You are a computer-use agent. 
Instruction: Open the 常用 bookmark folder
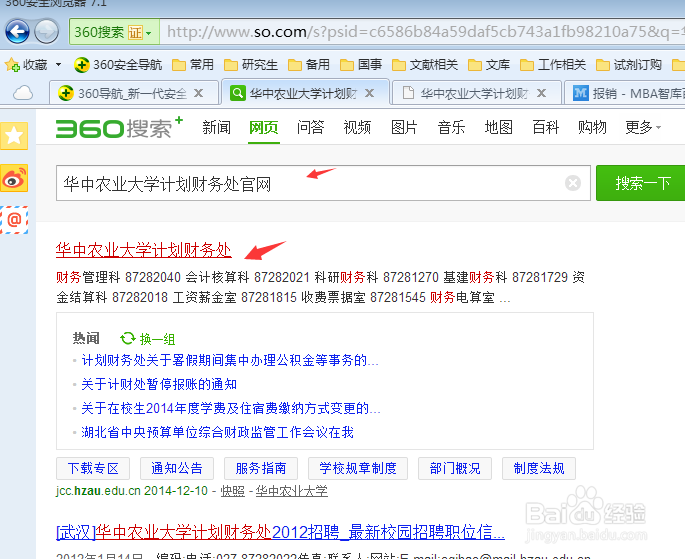coord(193,65)
